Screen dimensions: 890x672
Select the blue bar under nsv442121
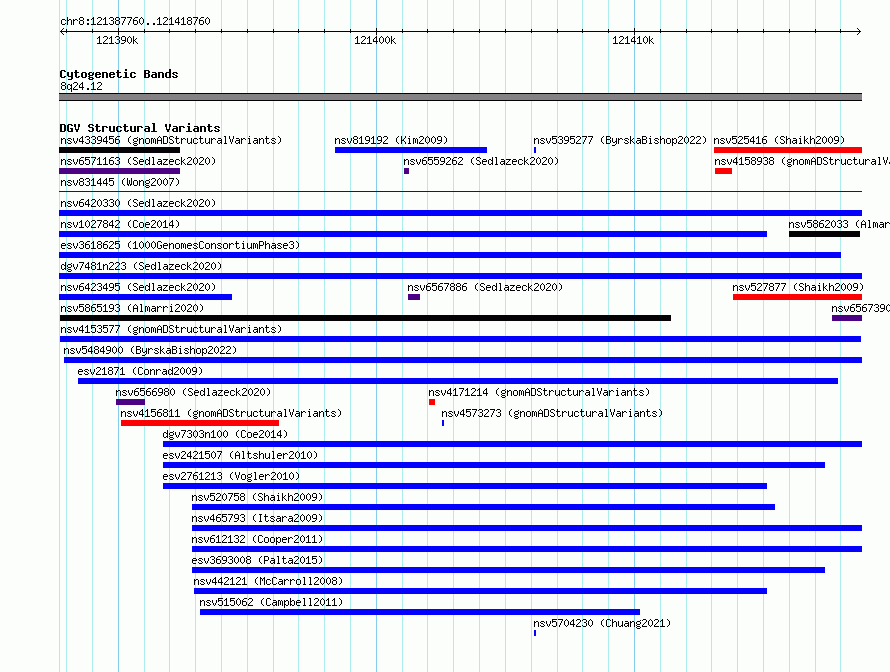point(480,591)
